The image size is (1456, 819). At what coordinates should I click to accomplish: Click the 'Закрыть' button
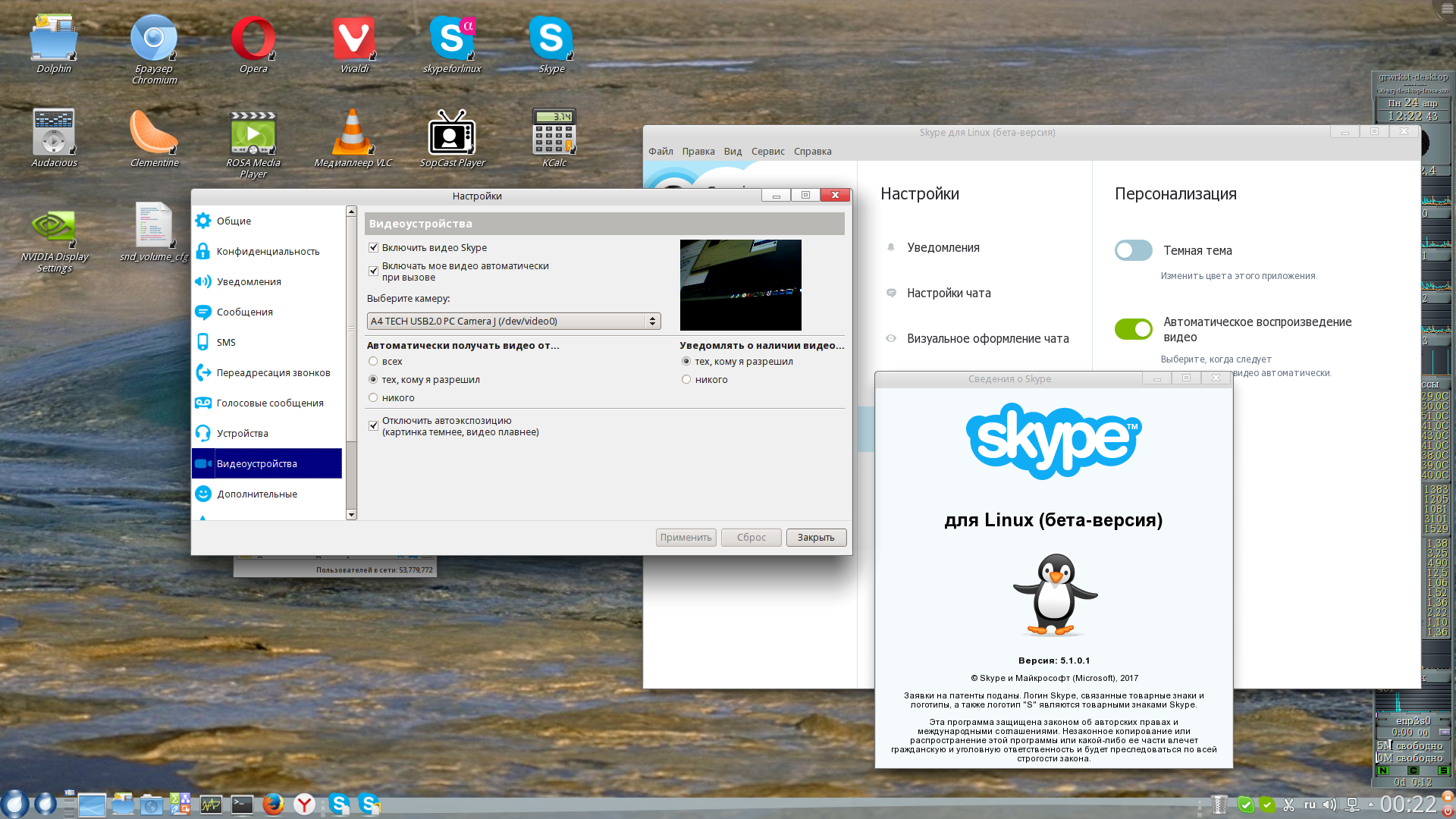pos(815,538)
